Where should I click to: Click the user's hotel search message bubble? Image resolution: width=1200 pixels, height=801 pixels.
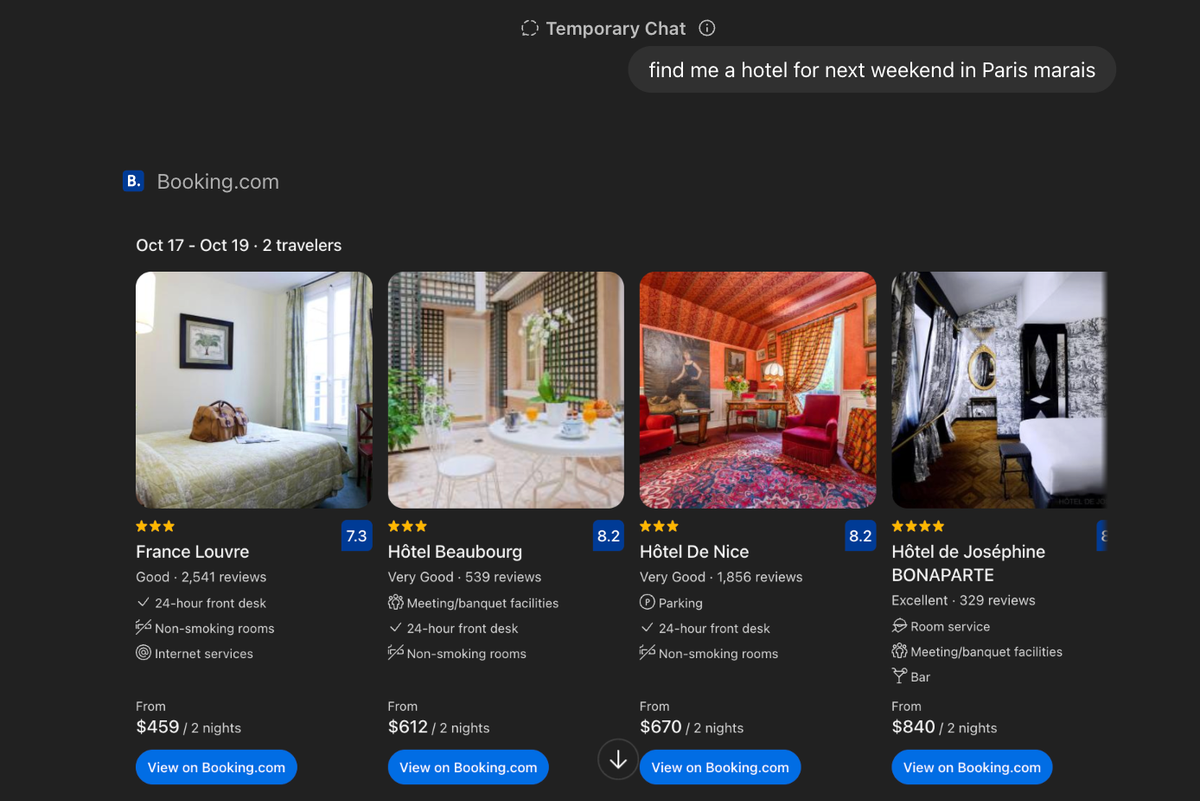(x=871, y=69)
